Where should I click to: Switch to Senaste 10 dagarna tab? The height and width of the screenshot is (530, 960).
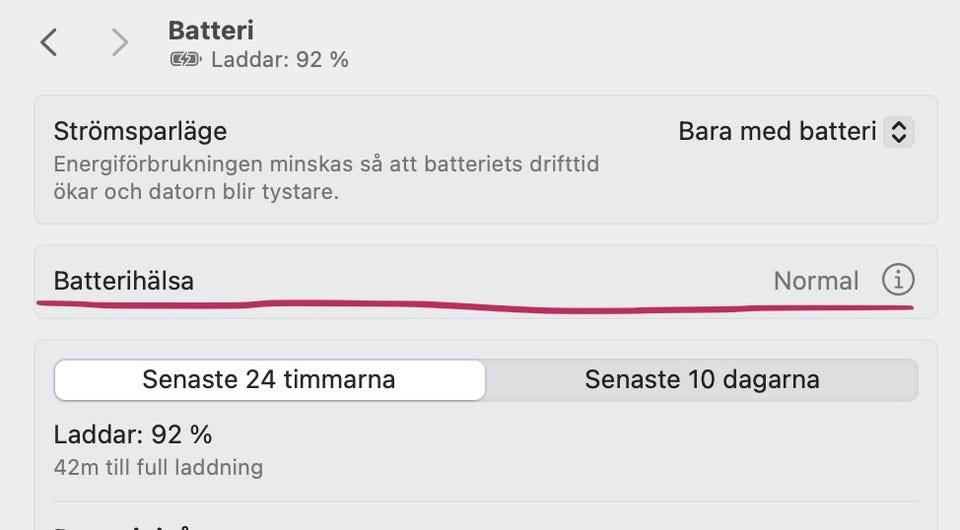click(702, 380)
